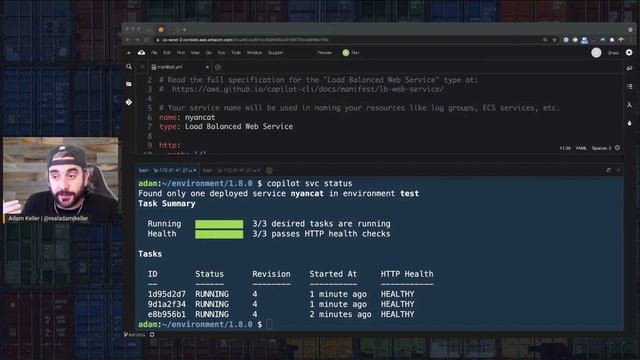This screenshot has width=640, height=360.
Task: Open Cloud9 preferences gear icon
Action: click(x=629, y=52)
